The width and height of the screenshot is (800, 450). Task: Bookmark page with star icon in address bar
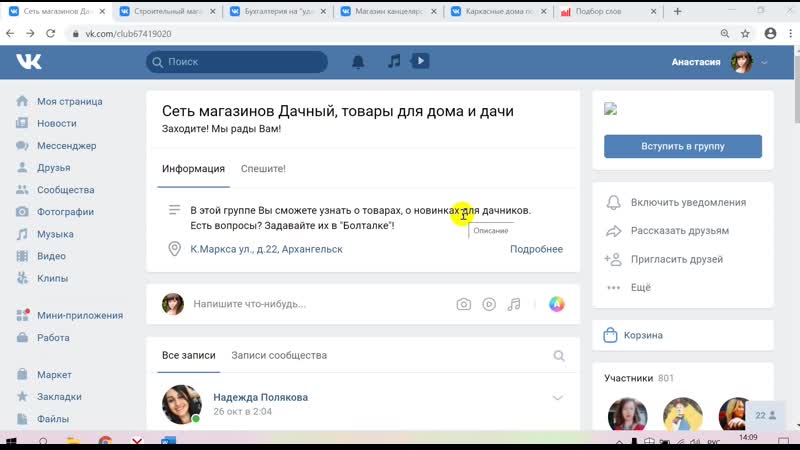tap(745, 34)
